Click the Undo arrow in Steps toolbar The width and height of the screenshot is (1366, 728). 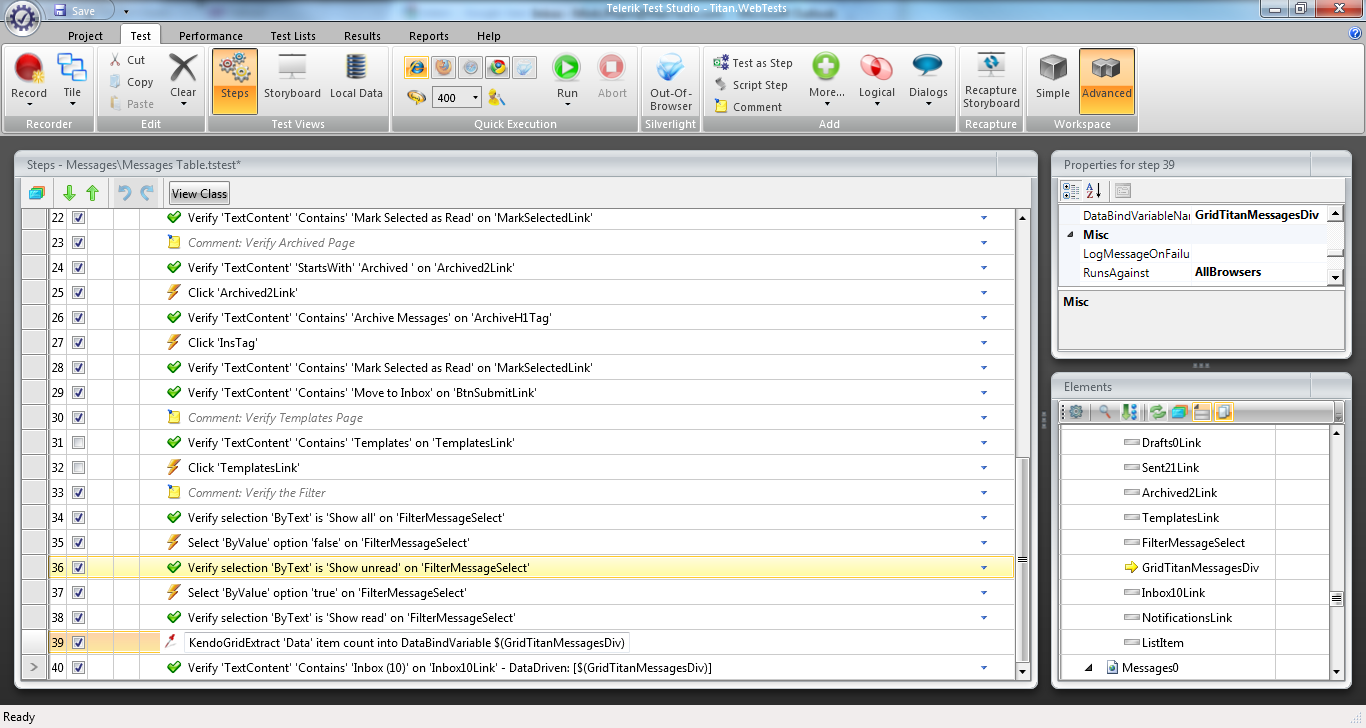[x=125, y=194]
